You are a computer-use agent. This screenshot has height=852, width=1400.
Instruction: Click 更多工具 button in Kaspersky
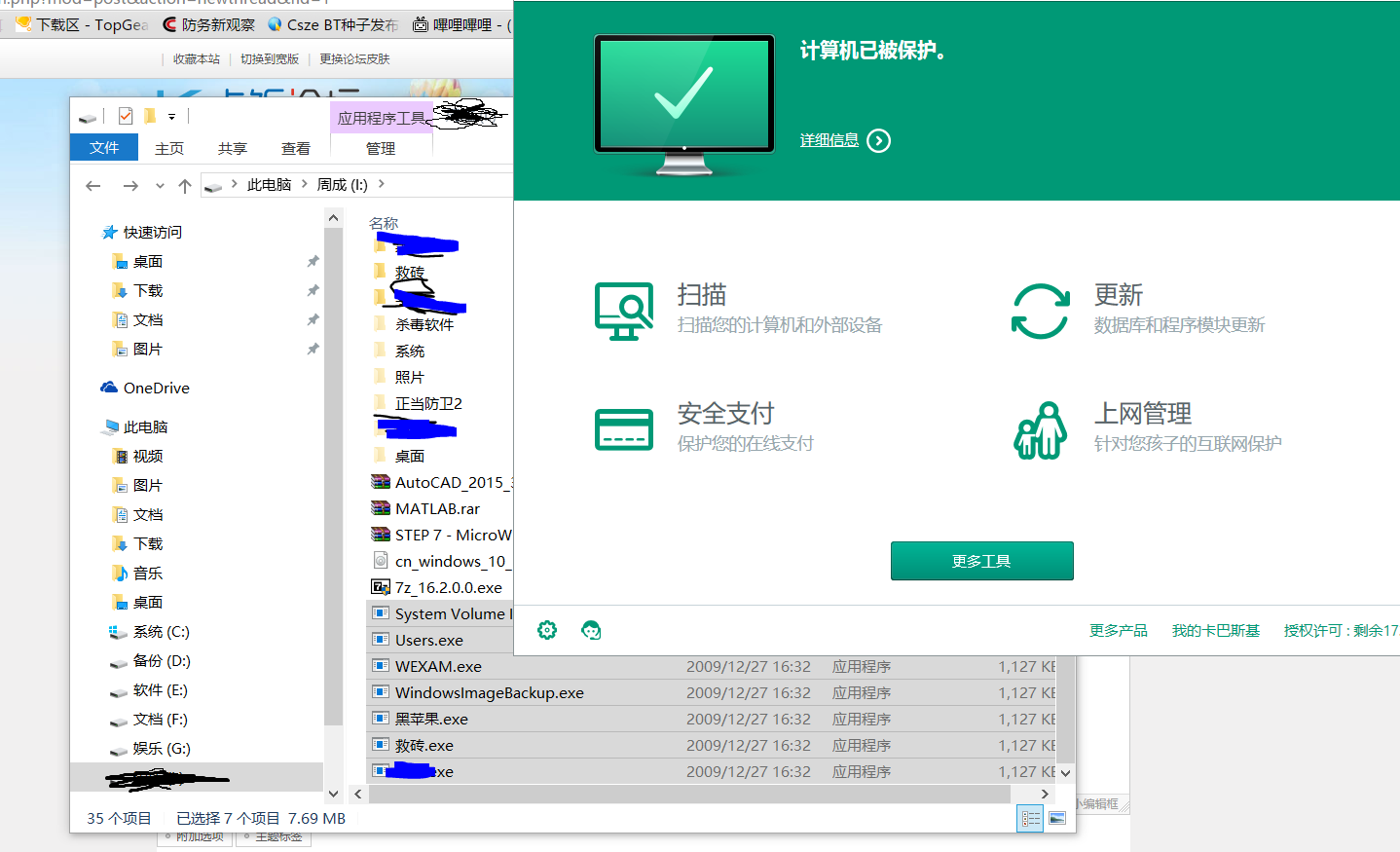(981, 561)
